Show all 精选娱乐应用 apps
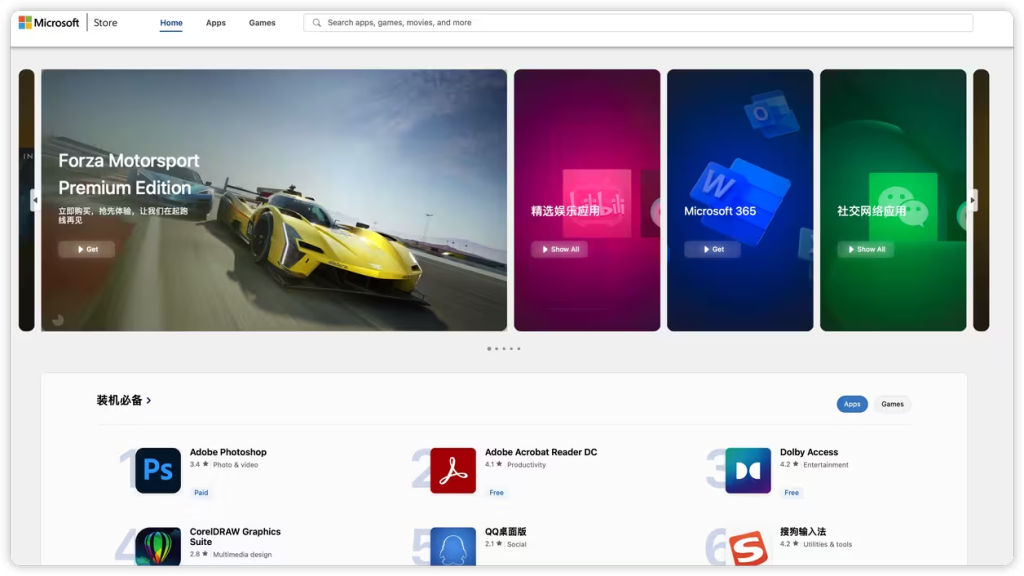1024x576 pixels. [x=560, y=249]
